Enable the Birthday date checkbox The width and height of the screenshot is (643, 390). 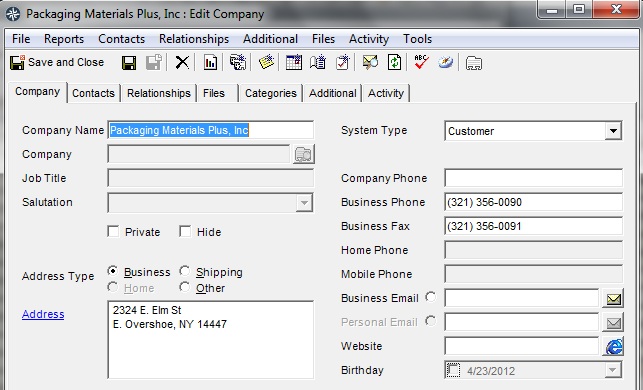click(454, 370)
